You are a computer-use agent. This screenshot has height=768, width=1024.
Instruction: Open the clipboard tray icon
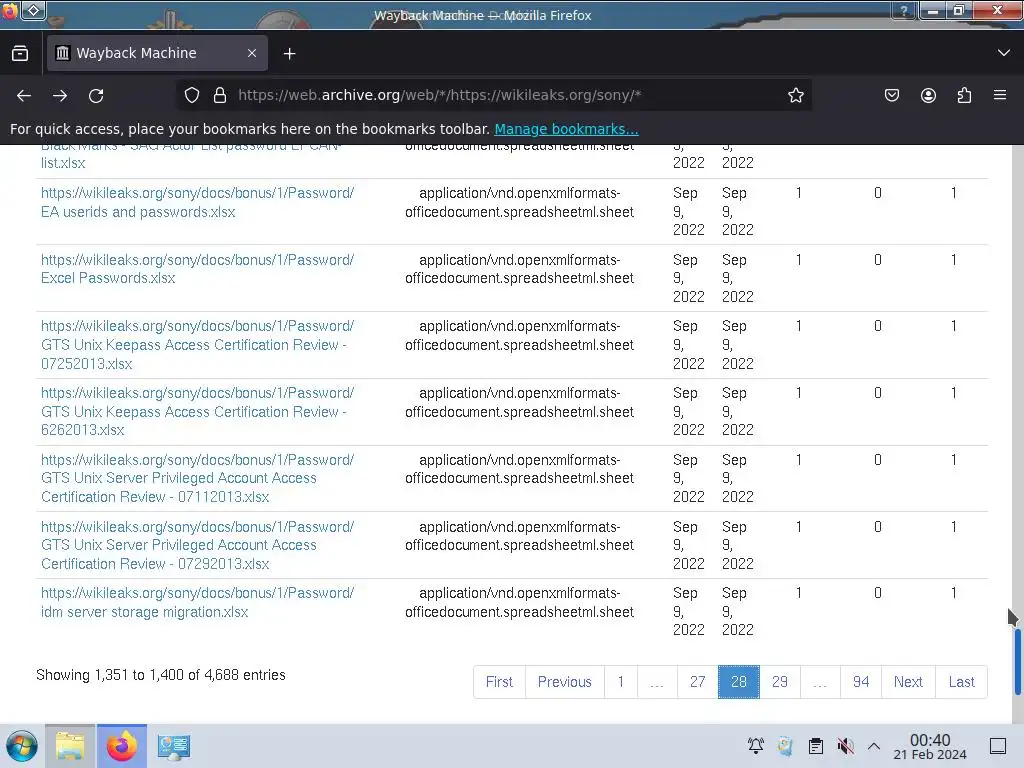coord(816,746)
